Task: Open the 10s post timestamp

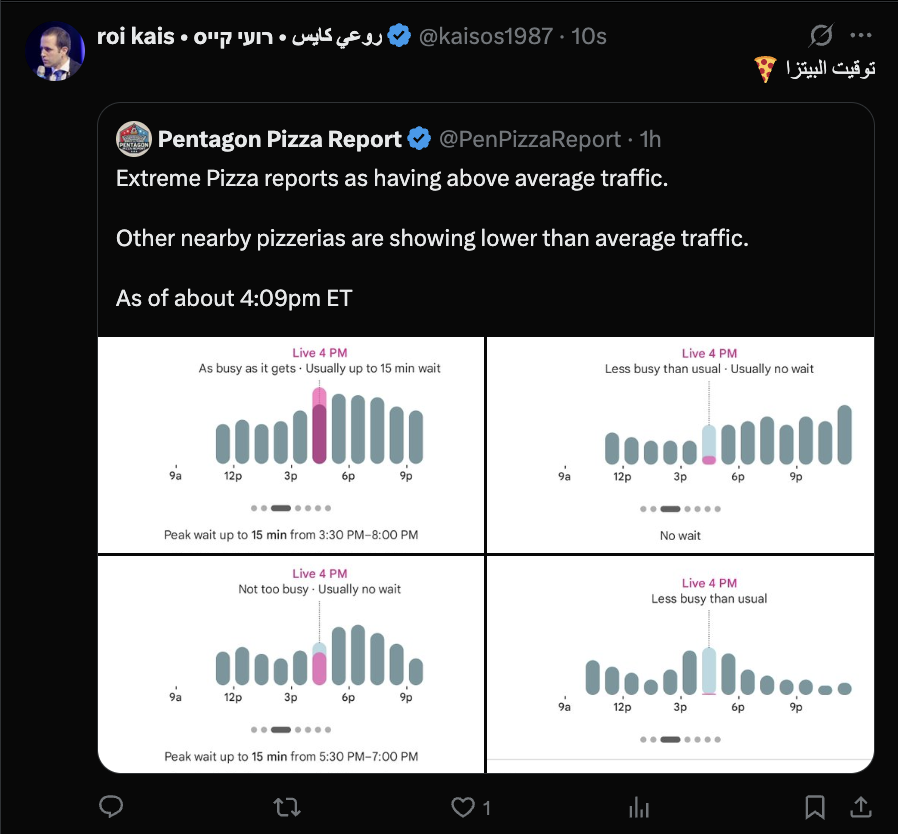Action: (589, 36)
